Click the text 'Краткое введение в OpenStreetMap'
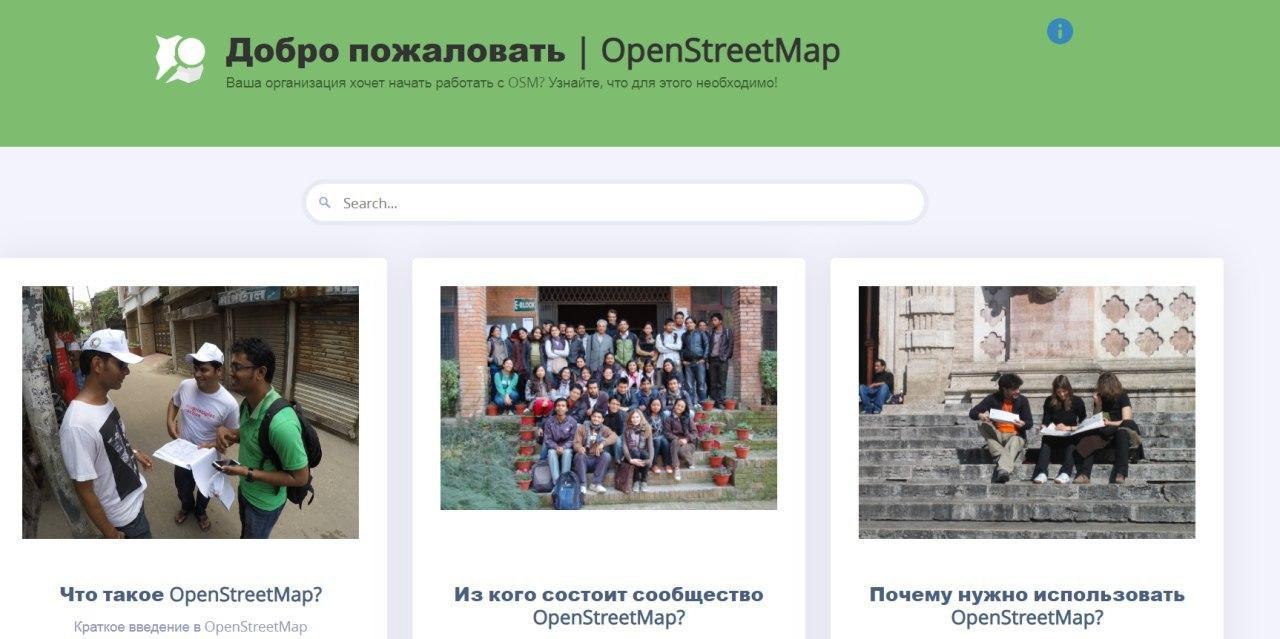The image size is (1280, 639). [x=191, y=627]
